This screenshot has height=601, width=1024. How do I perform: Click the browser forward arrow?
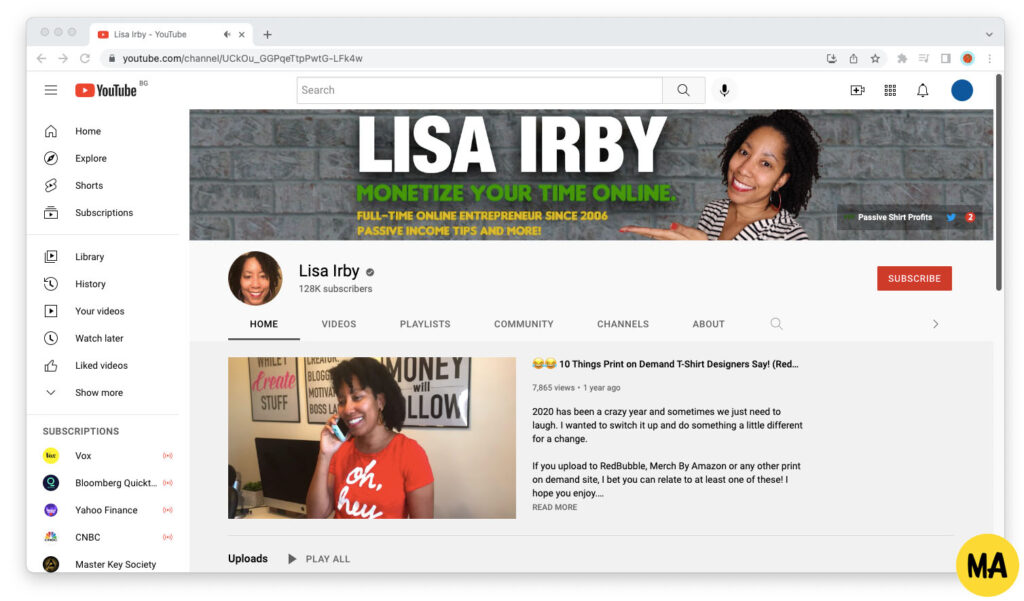tap(63, 58)
